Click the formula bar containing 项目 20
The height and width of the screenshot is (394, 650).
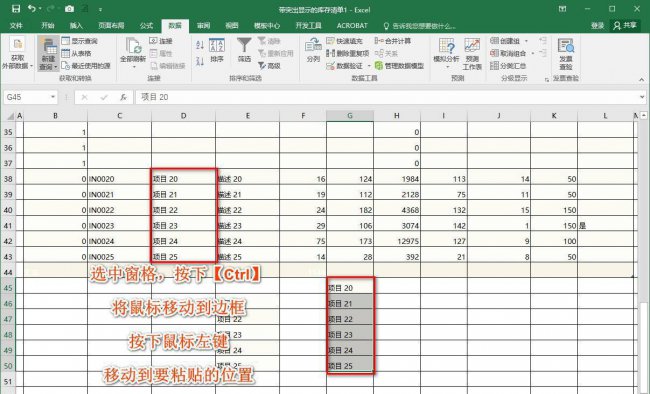[x=386, y=97]
